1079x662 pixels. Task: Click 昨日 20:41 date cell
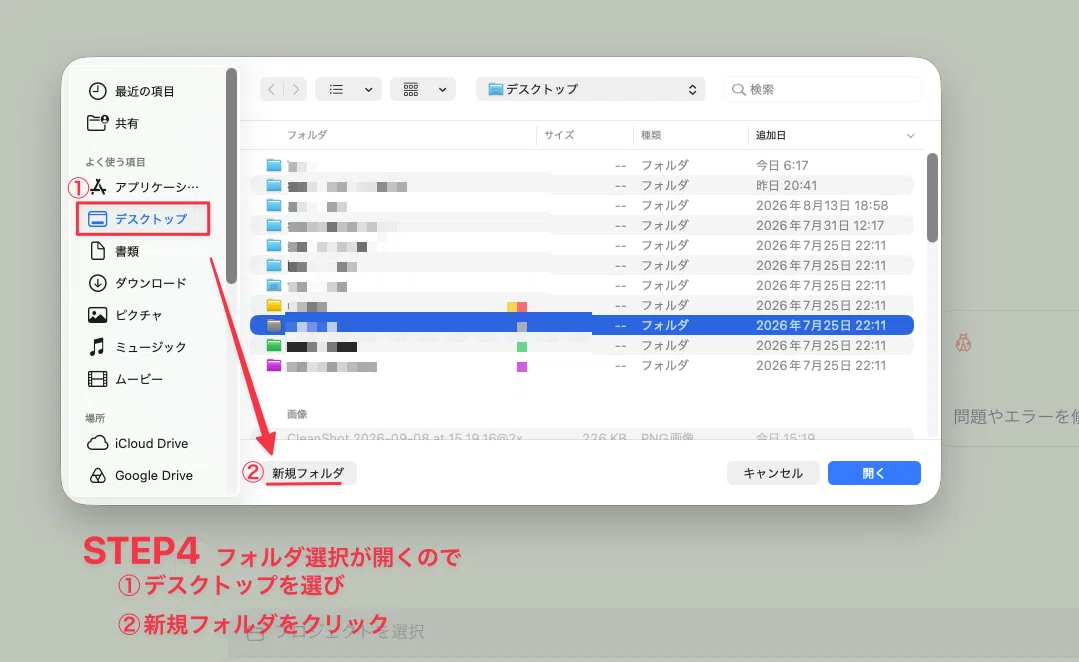pos(787,185)
